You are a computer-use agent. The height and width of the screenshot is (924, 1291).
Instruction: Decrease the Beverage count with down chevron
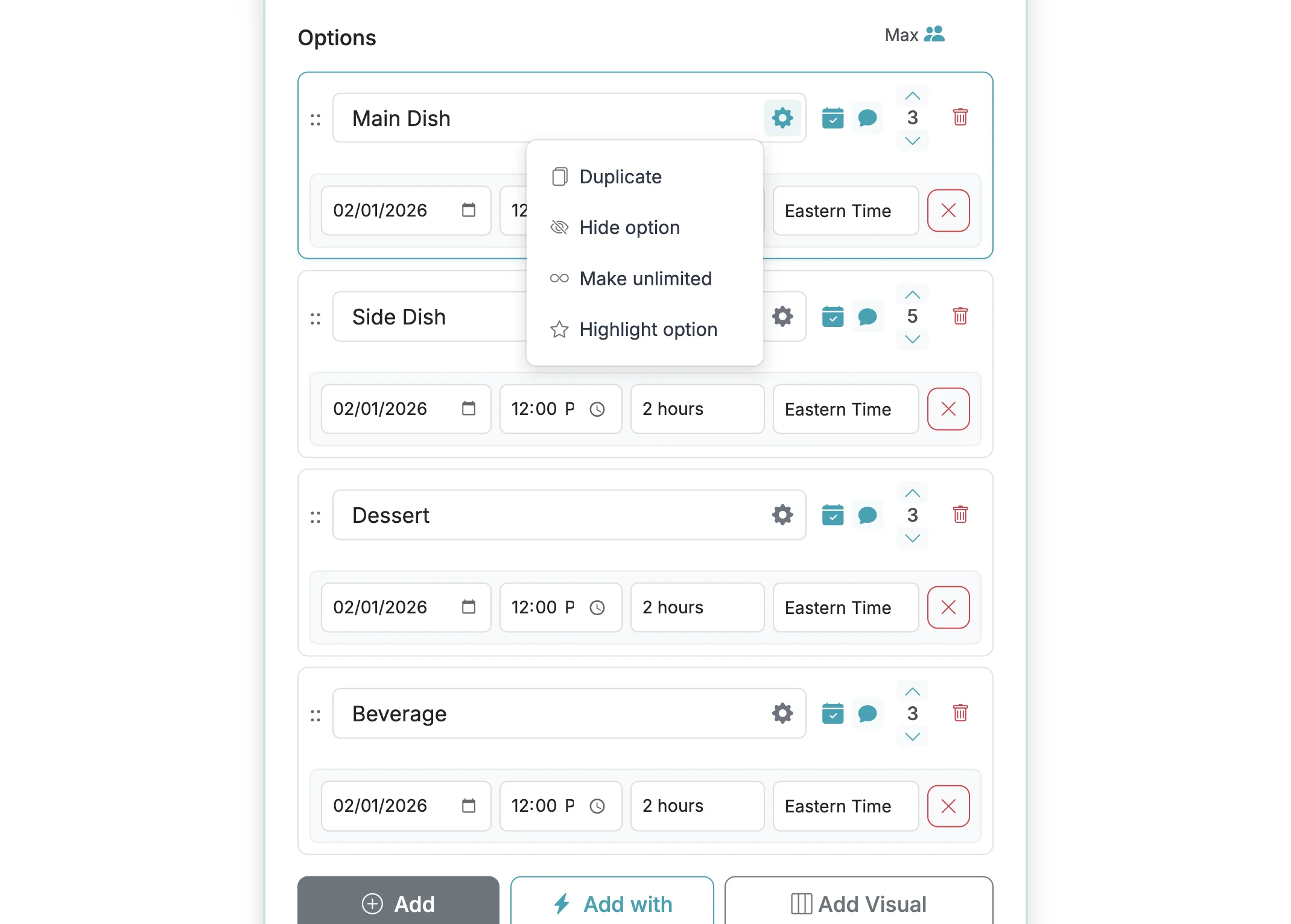coord(912,736)
